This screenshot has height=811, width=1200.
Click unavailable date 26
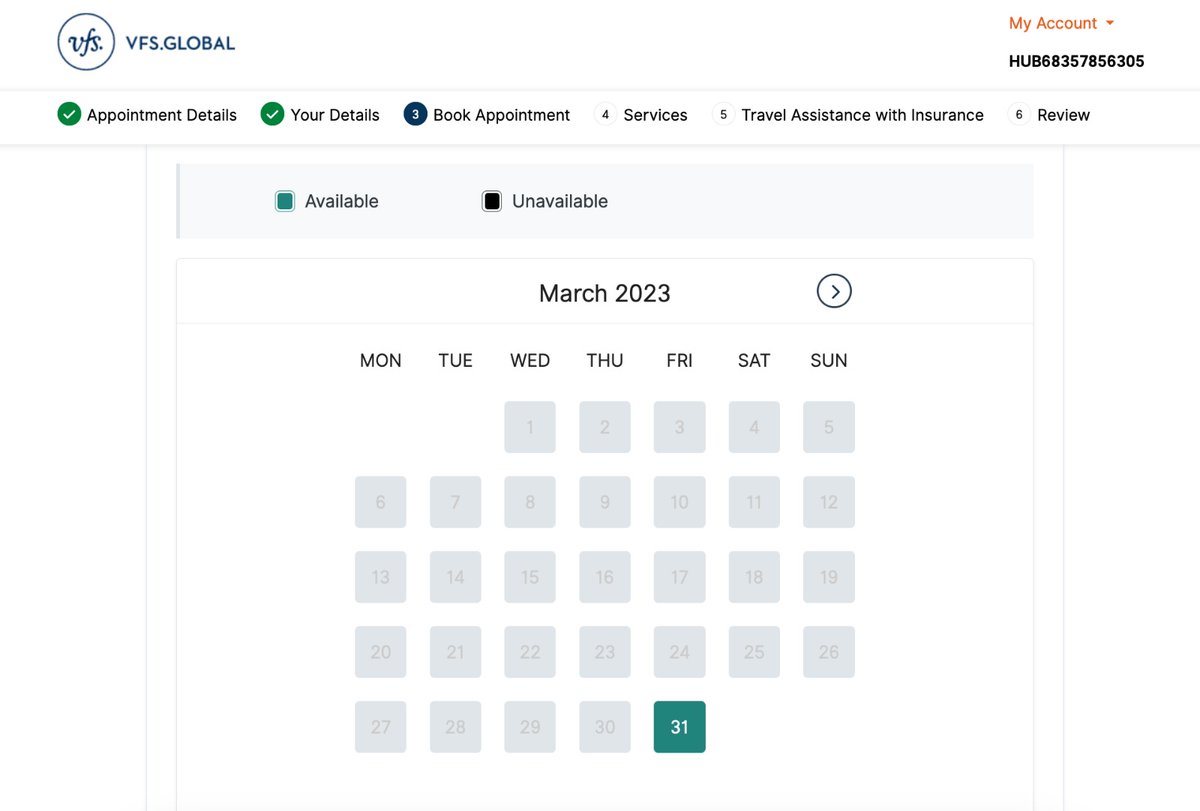point(829,652)
